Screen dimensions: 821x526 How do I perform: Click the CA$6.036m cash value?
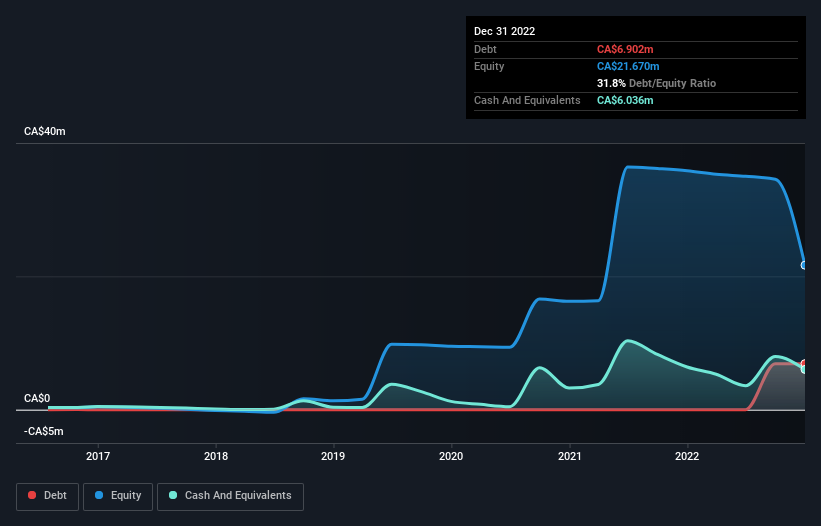tap(625, 100)
